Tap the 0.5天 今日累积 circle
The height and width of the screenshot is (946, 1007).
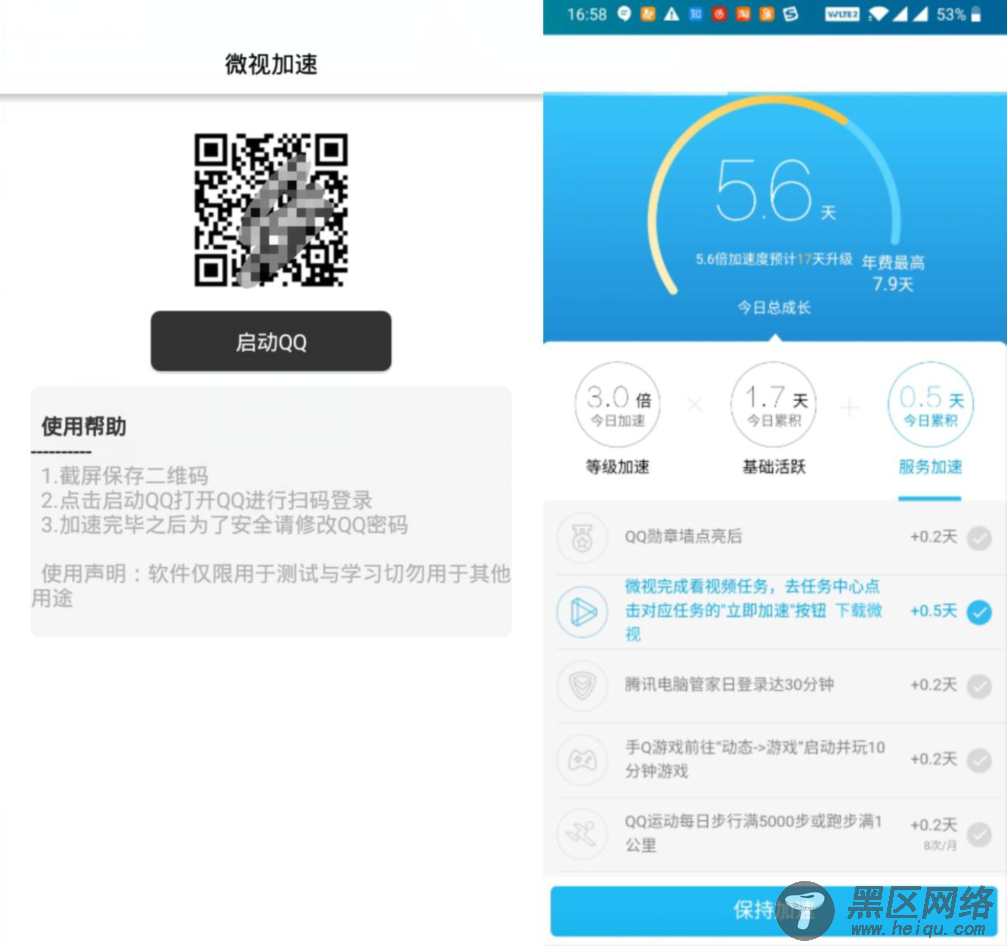(931, 405)
